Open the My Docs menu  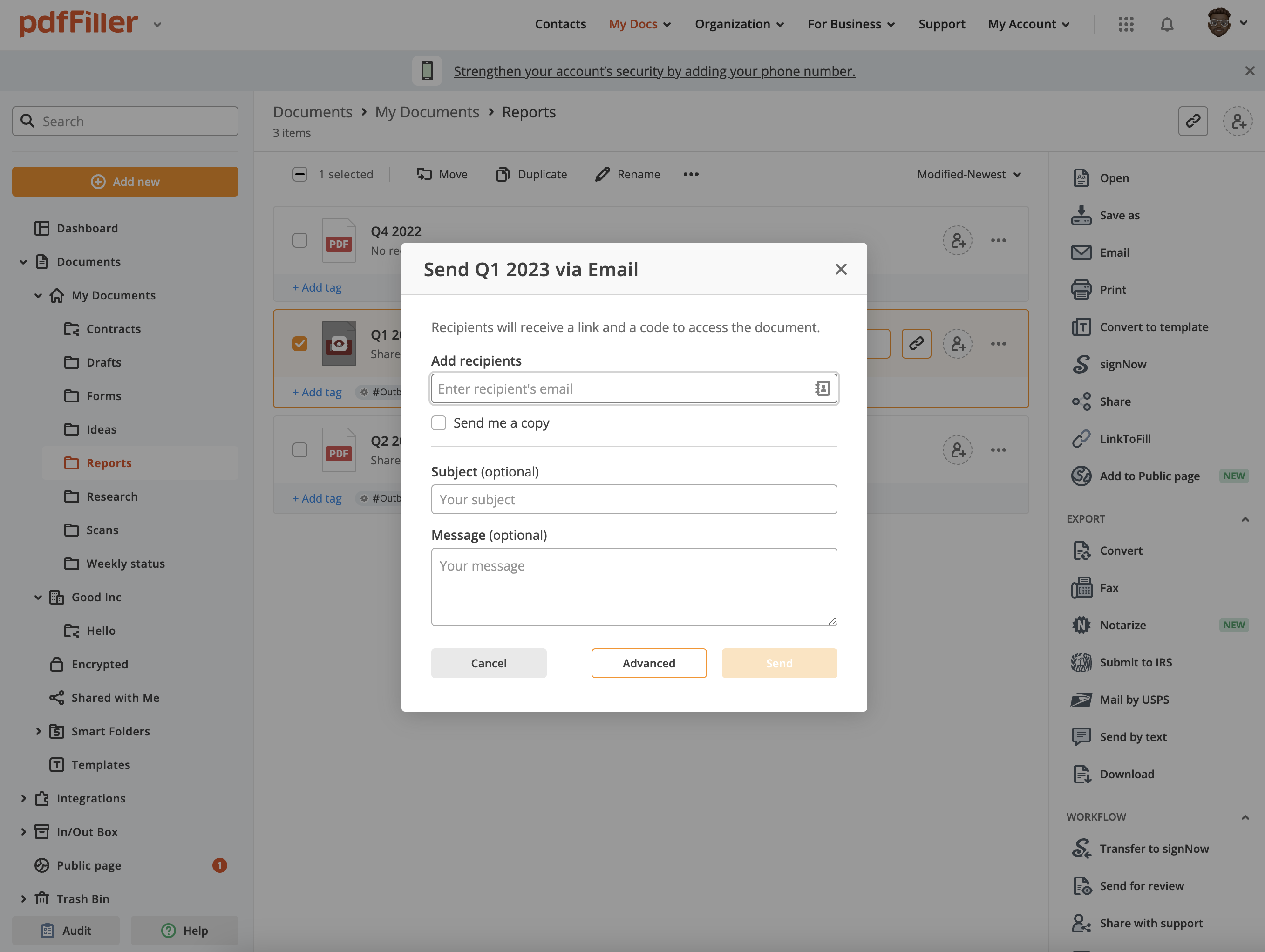coord(639,24)
